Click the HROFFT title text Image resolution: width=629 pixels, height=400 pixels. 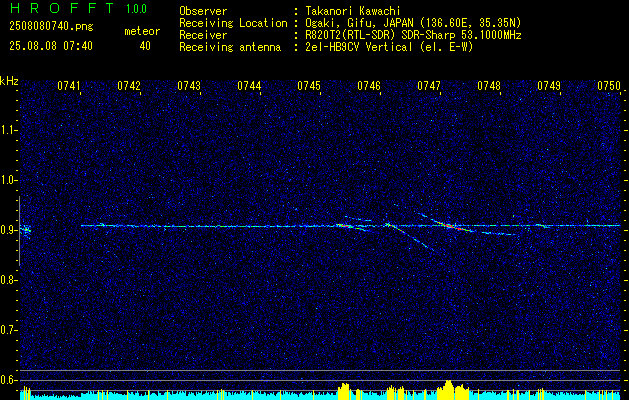coord(63,8)
